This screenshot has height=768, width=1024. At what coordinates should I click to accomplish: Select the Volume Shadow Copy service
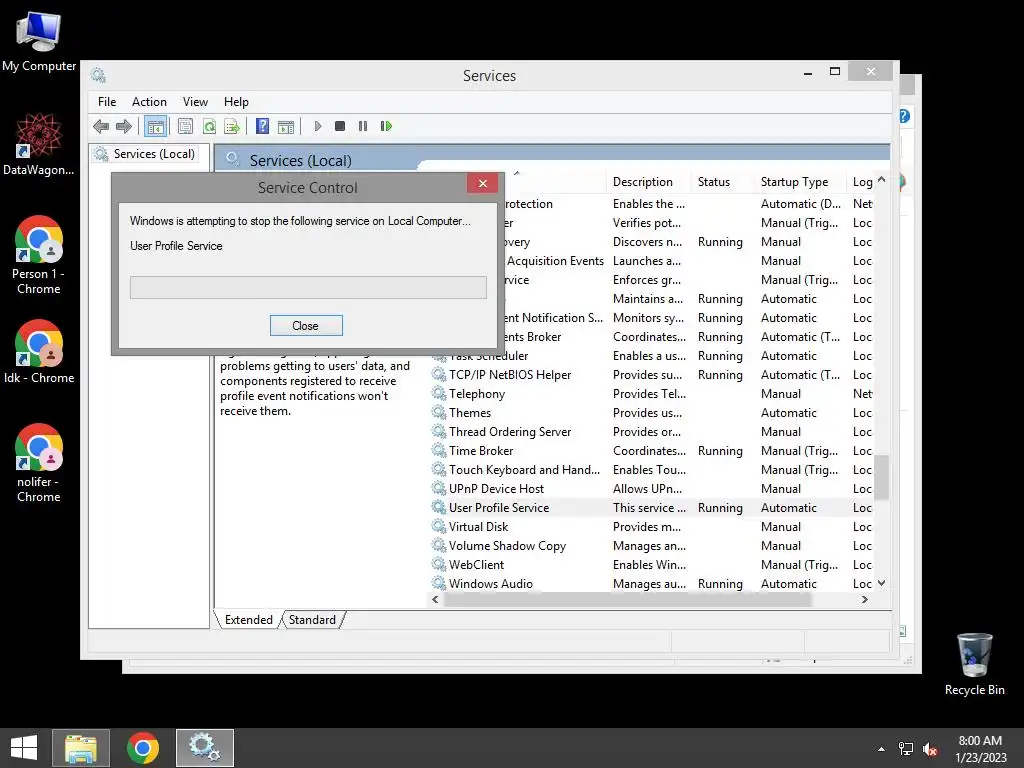pyautogui.click(x=652, y=545)
